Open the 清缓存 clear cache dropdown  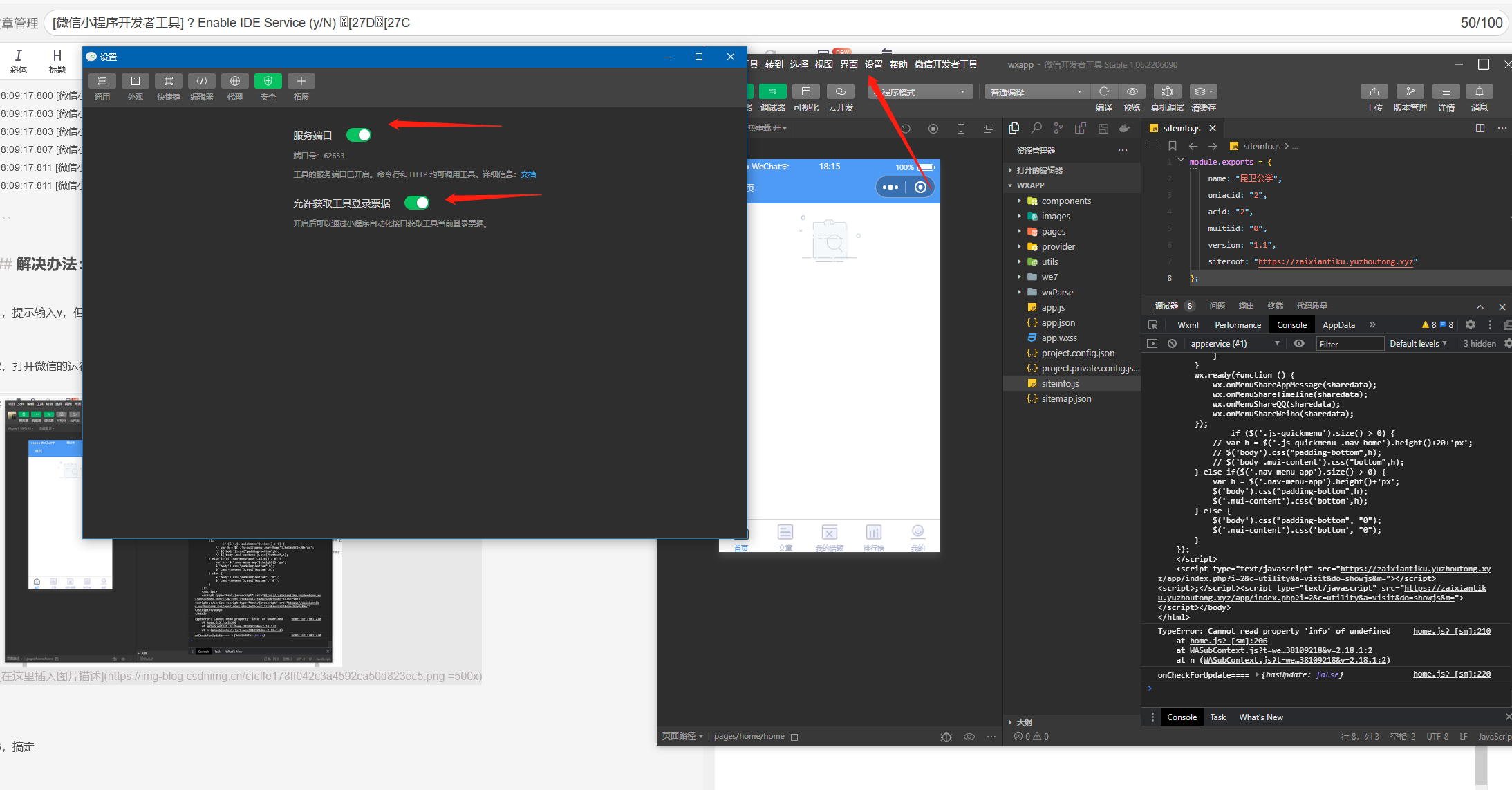coord(1204,91)
